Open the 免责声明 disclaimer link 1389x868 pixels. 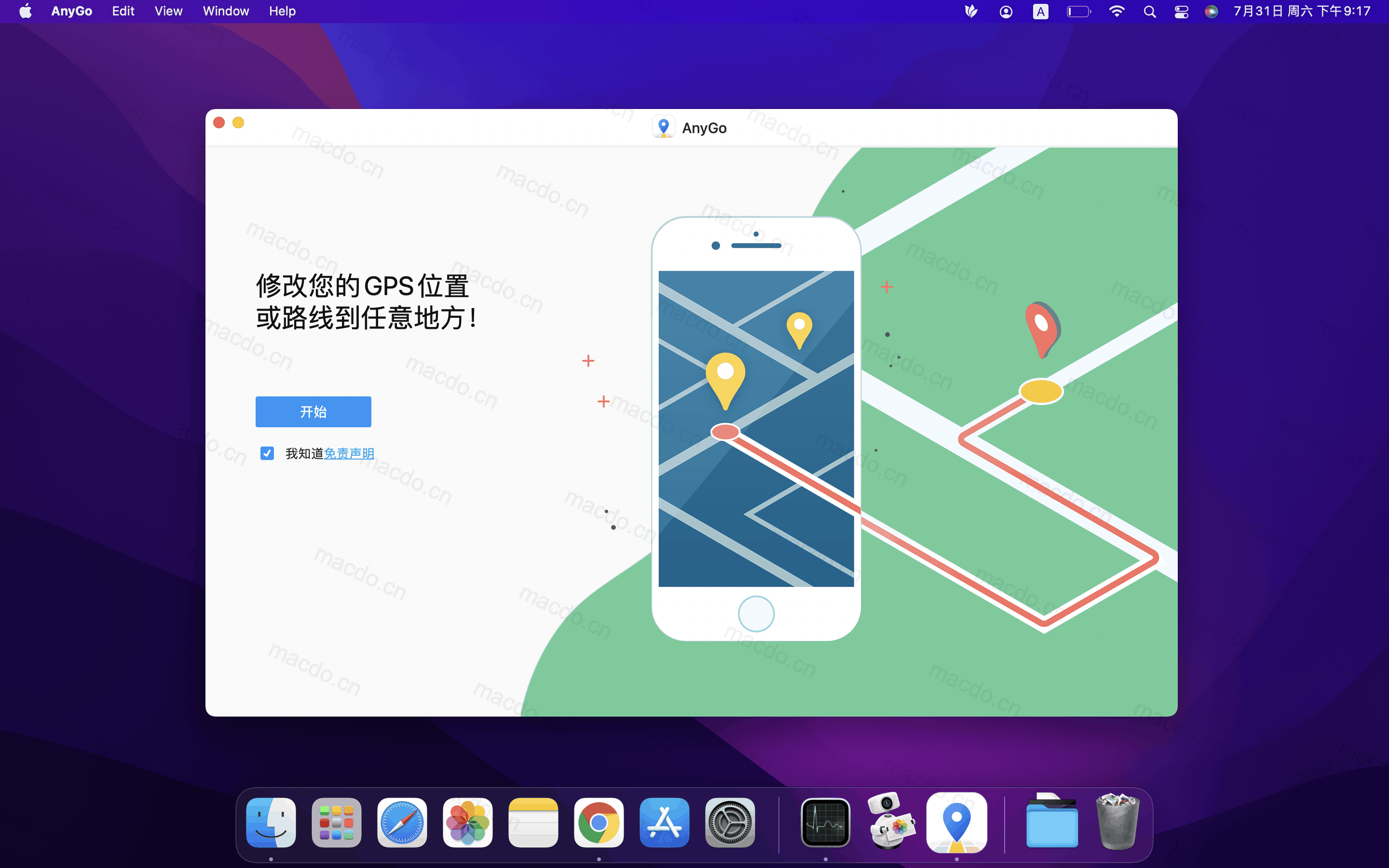[349, 453]
